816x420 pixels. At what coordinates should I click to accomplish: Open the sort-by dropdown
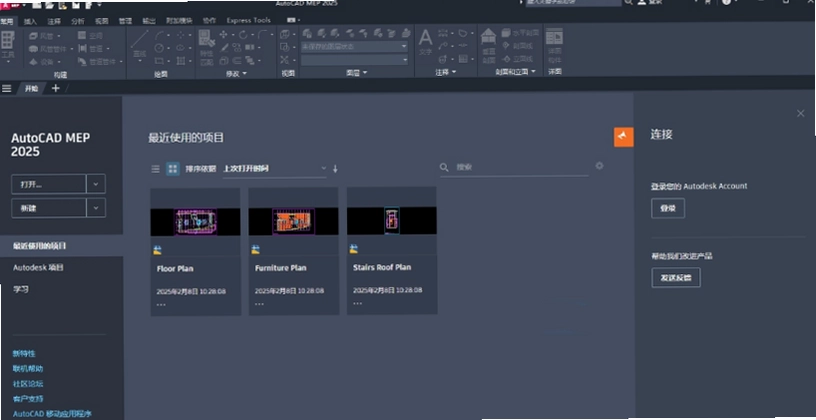(x=275, y=169)
